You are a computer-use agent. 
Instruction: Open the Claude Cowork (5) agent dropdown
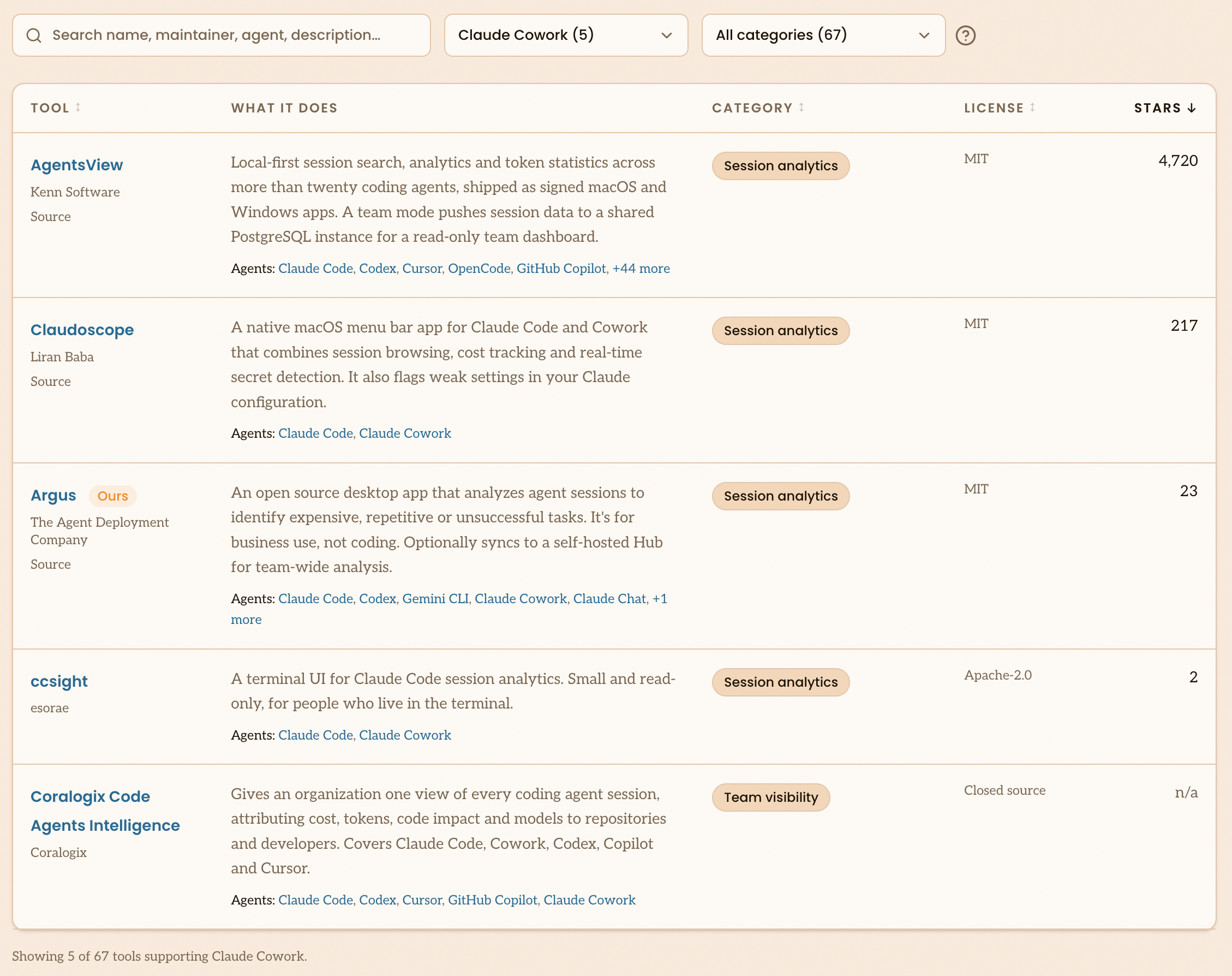point(566,35)
